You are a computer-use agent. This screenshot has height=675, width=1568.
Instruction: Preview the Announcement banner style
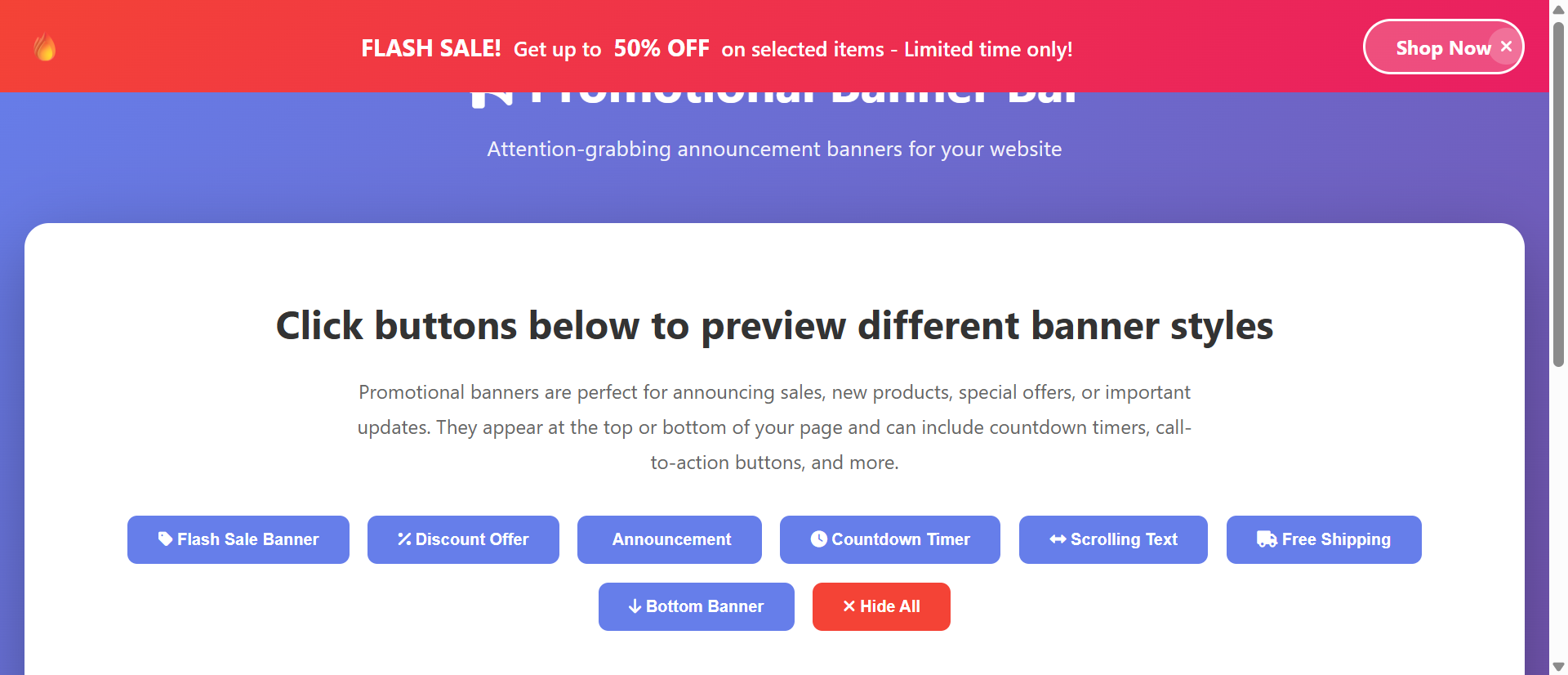pyautogui.click(x=670, y=539)
